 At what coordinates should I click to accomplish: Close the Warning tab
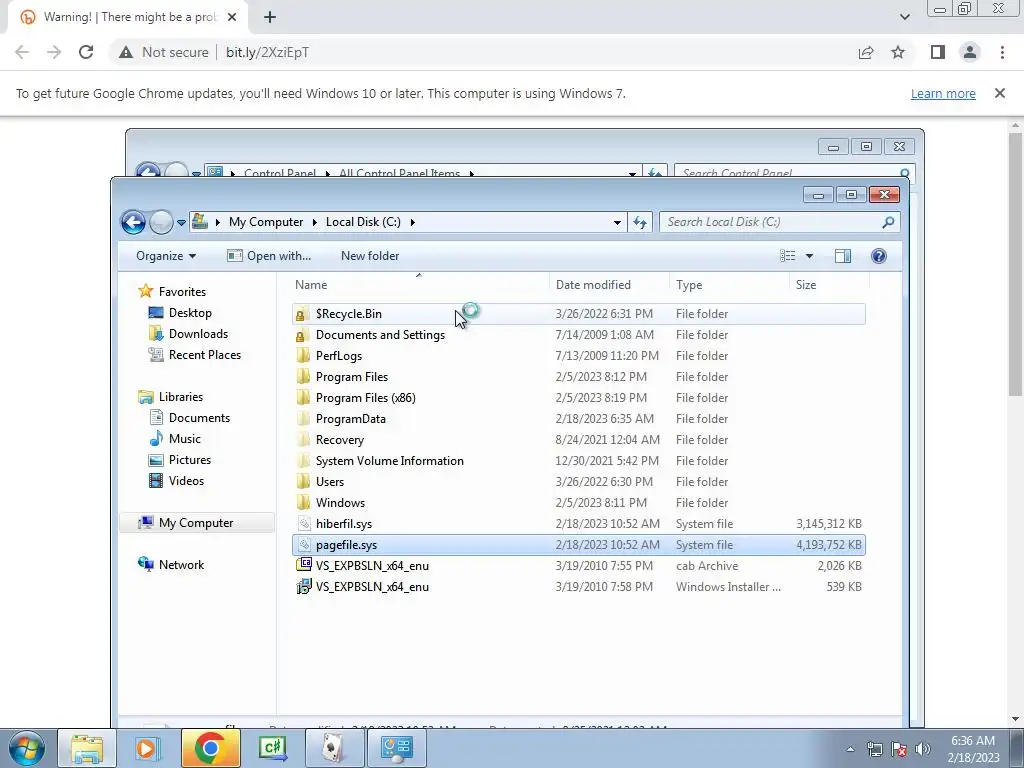pyautogui.click(x=232, y=17)
